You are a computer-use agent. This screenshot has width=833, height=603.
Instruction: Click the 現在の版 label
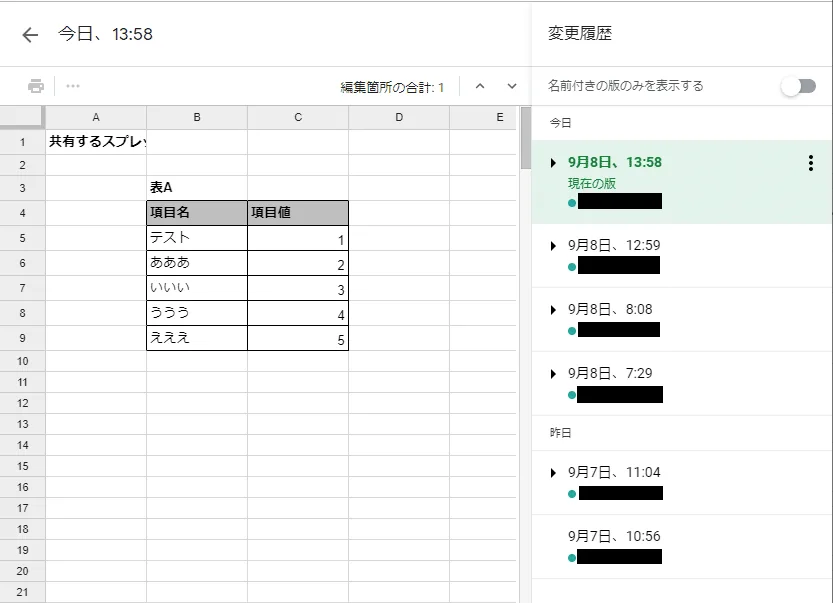tap(592, 184)
